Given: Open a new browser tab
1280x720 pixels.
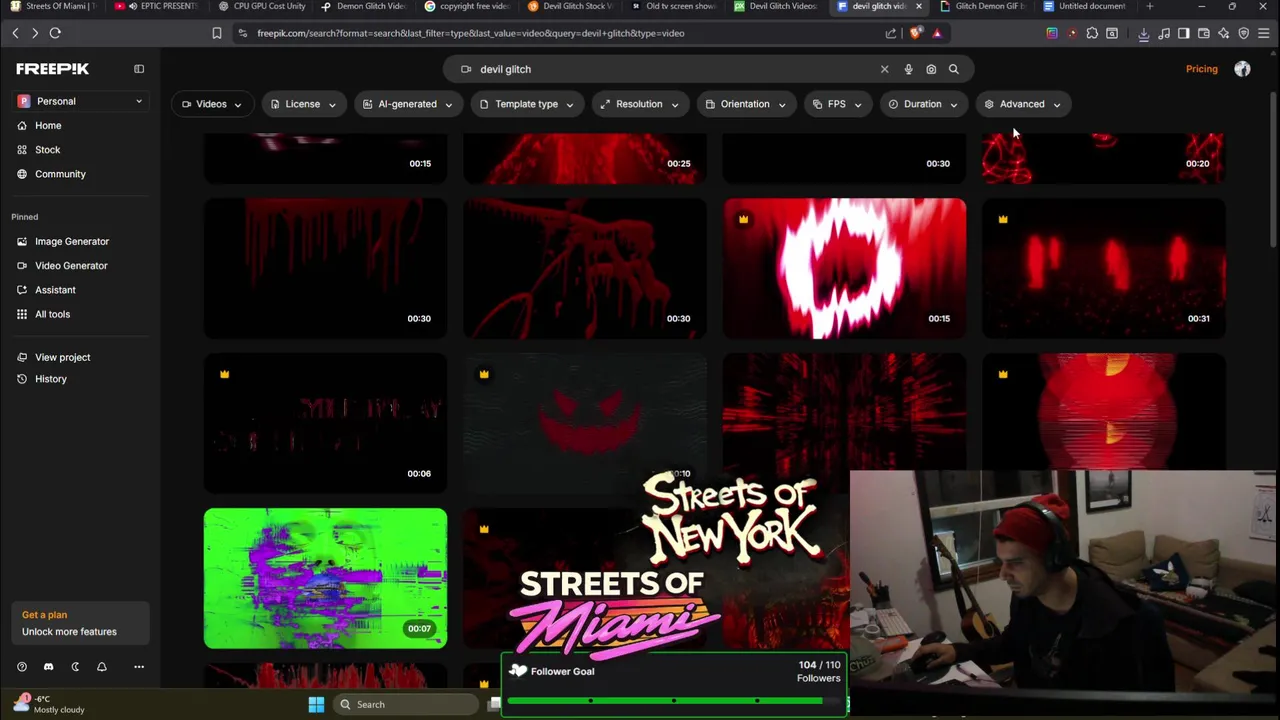Looking at the screenshot, I should (1149, 6).
